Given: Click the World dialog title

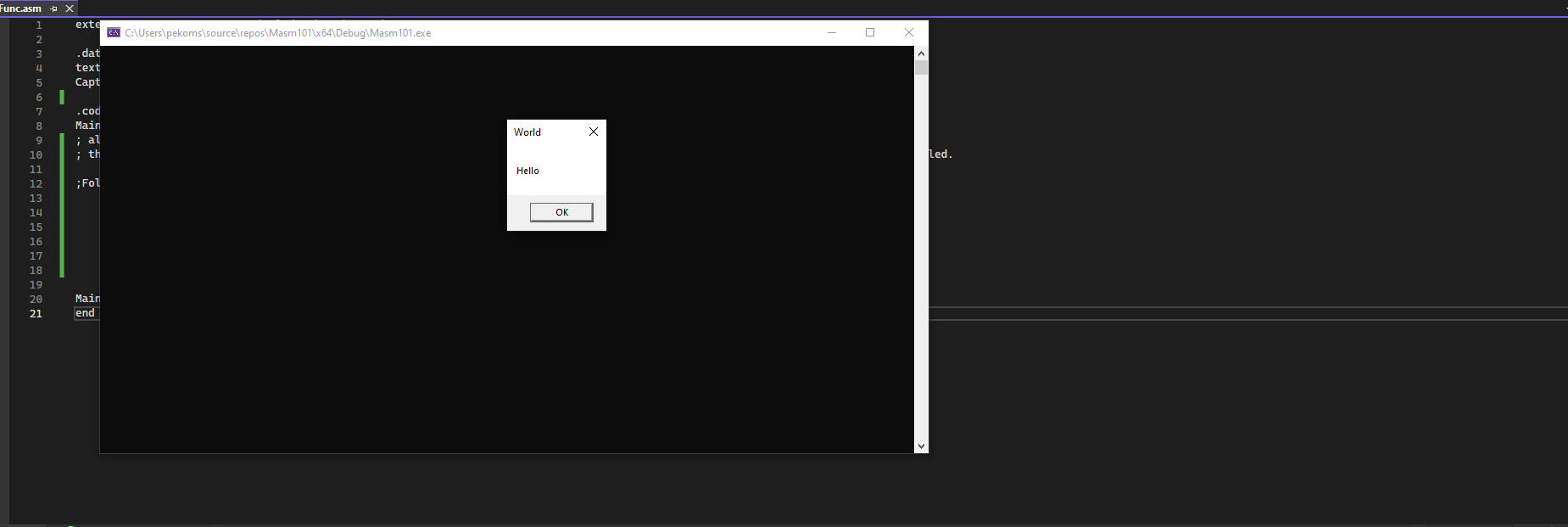Looking at the screenshot, I should point(527,132).
